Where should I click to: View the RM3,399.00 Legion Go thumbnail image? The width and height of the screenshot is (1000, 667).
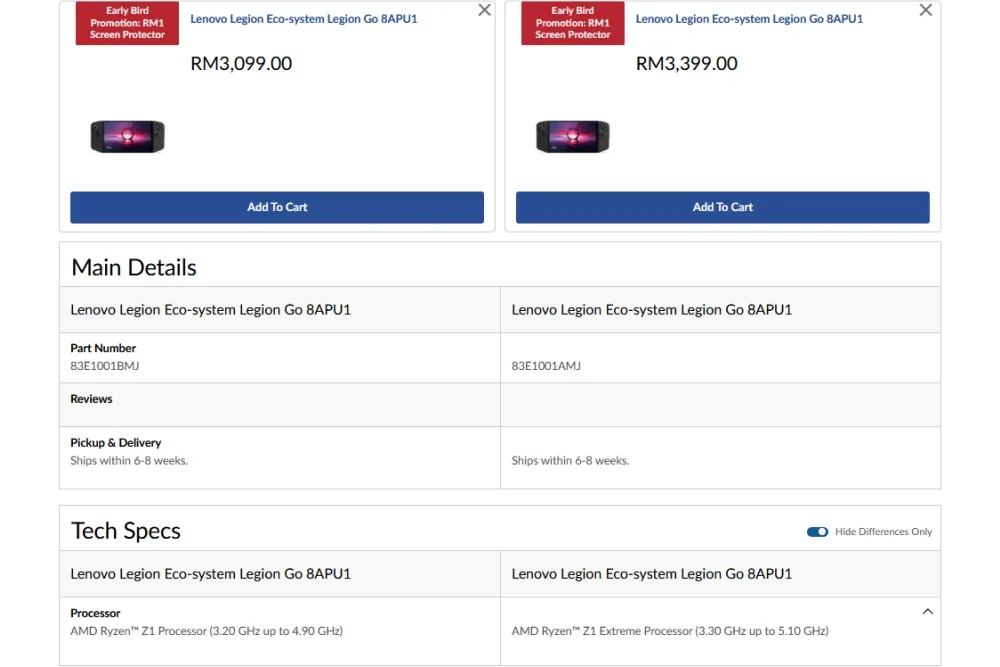tap(573, 136)
